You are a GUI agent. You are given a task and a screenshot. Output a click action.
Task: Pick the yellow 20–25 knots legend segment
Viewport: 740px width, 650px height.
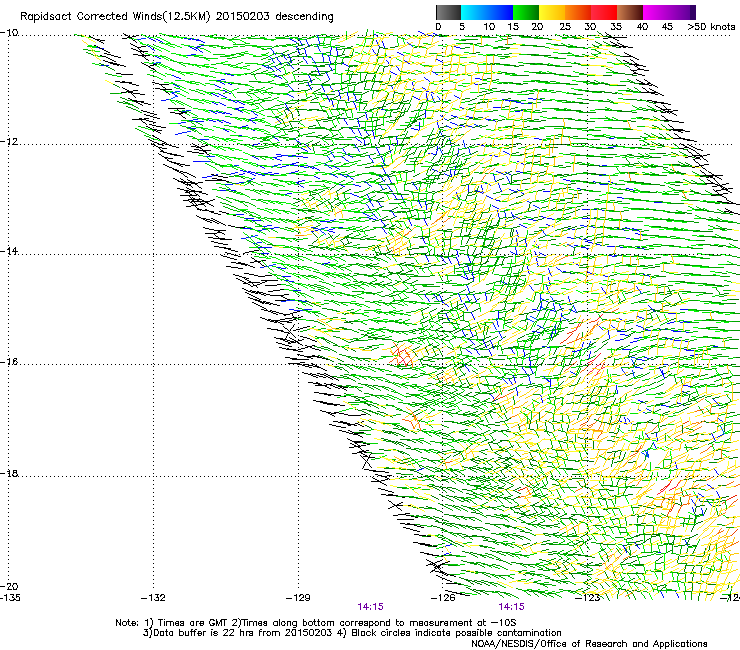coord(552,12)
